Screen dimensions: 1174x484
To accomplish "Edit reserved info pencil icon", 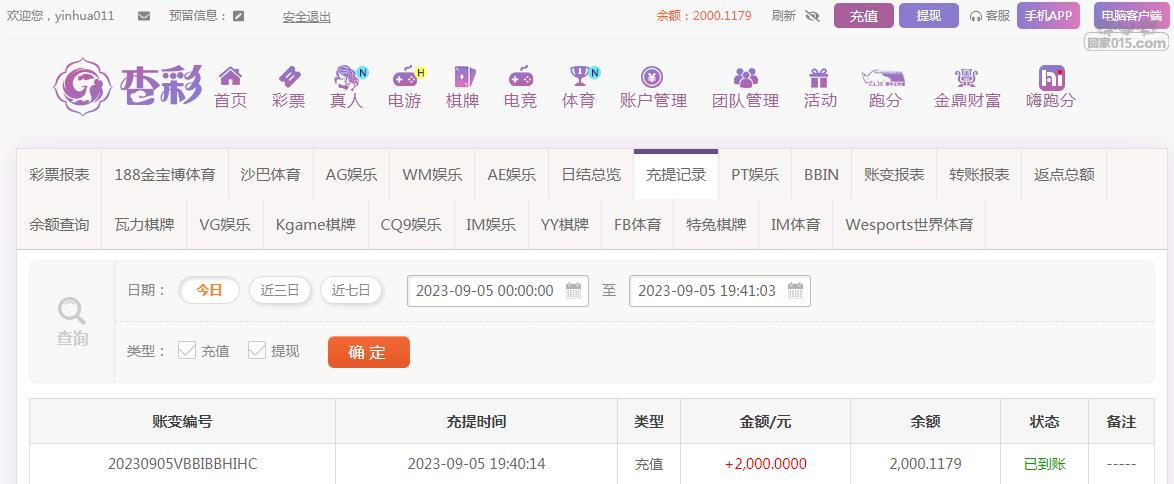I will coord(239,16).
